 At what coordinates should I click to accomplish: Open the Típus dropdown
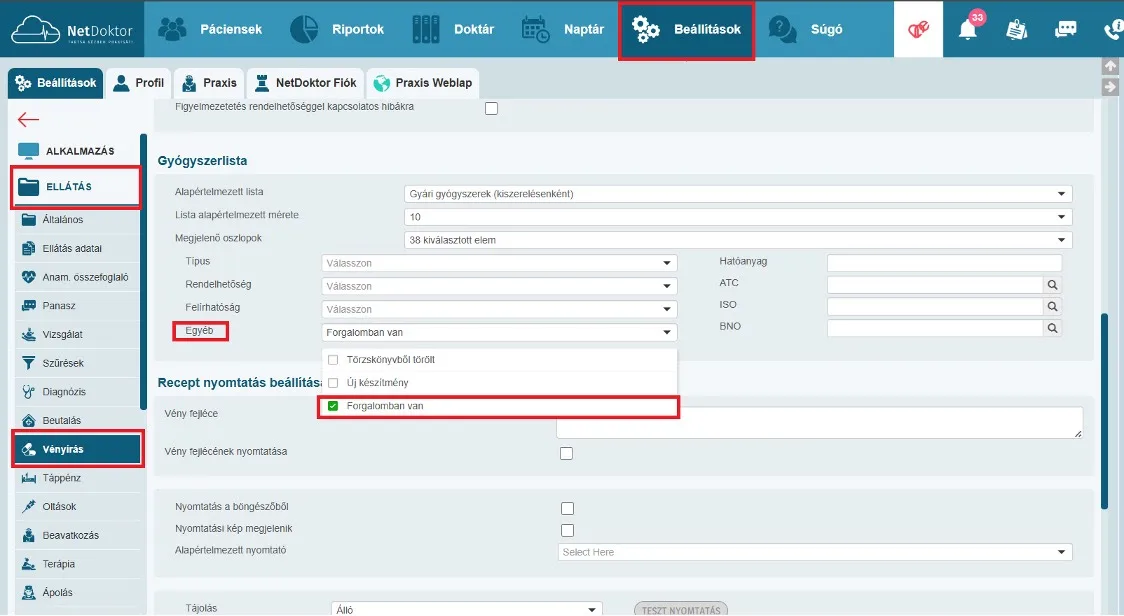(x=499, y=263)
